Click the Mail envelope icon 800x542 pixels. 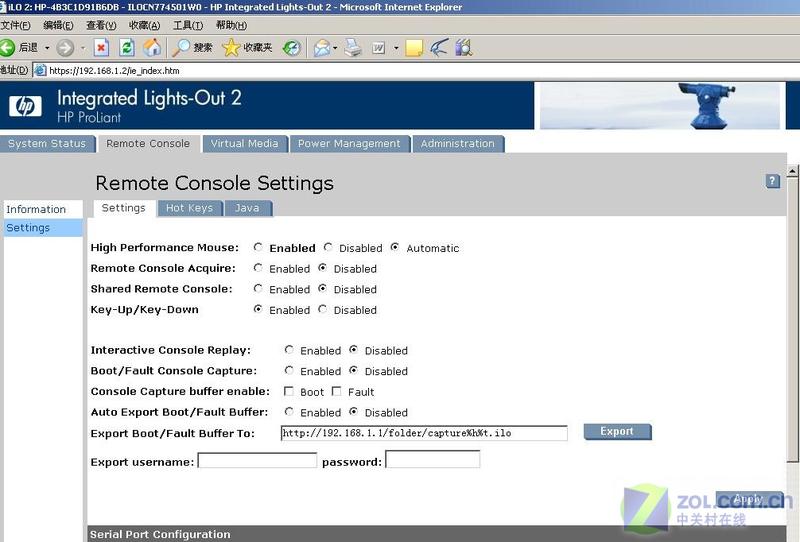(321, 48)
